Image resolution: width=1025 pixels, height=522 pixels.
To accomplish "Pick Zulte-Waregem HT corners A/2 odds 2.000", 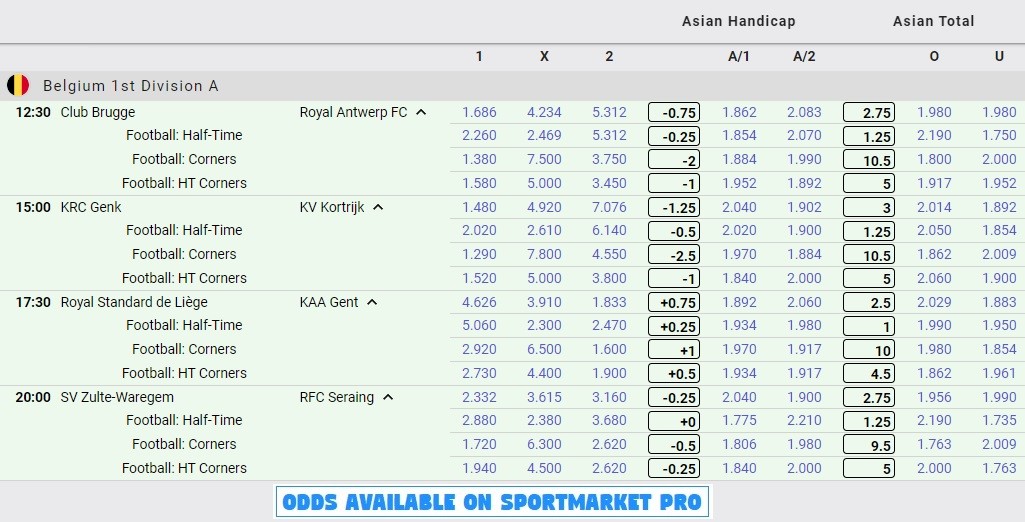I will (x=804, y=468).
